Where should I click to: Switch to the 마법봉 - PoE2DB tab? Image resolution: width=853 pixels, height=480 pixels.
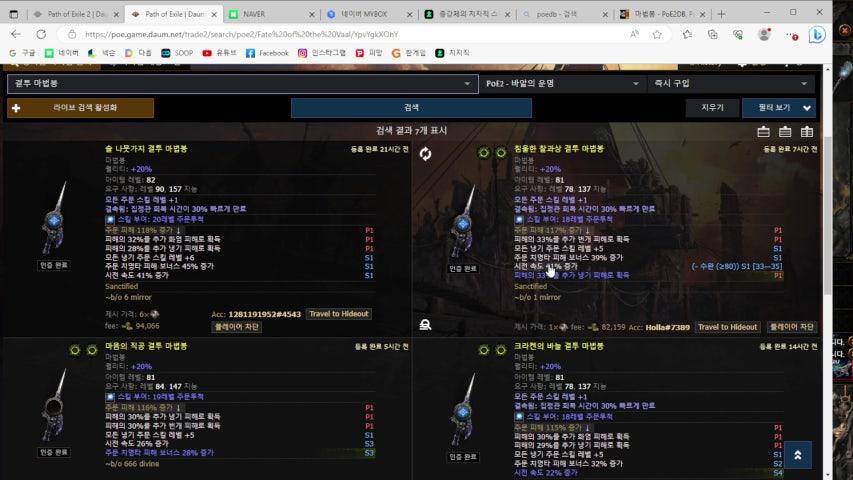pyautogui.click(x=662, y=14)
